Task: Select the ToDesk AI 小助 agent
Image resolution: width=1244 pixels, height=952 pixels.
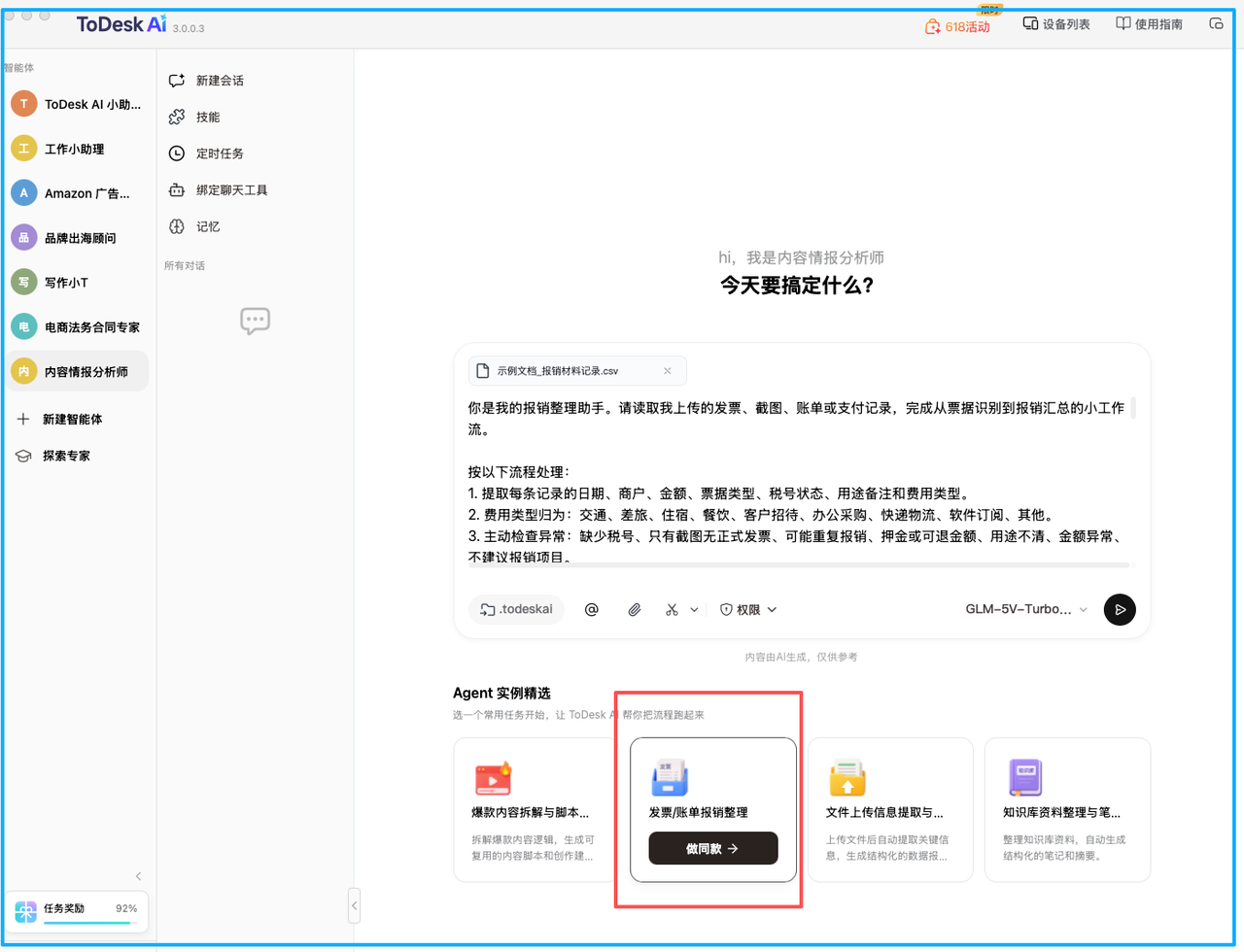Action: [x=78, y=104]
